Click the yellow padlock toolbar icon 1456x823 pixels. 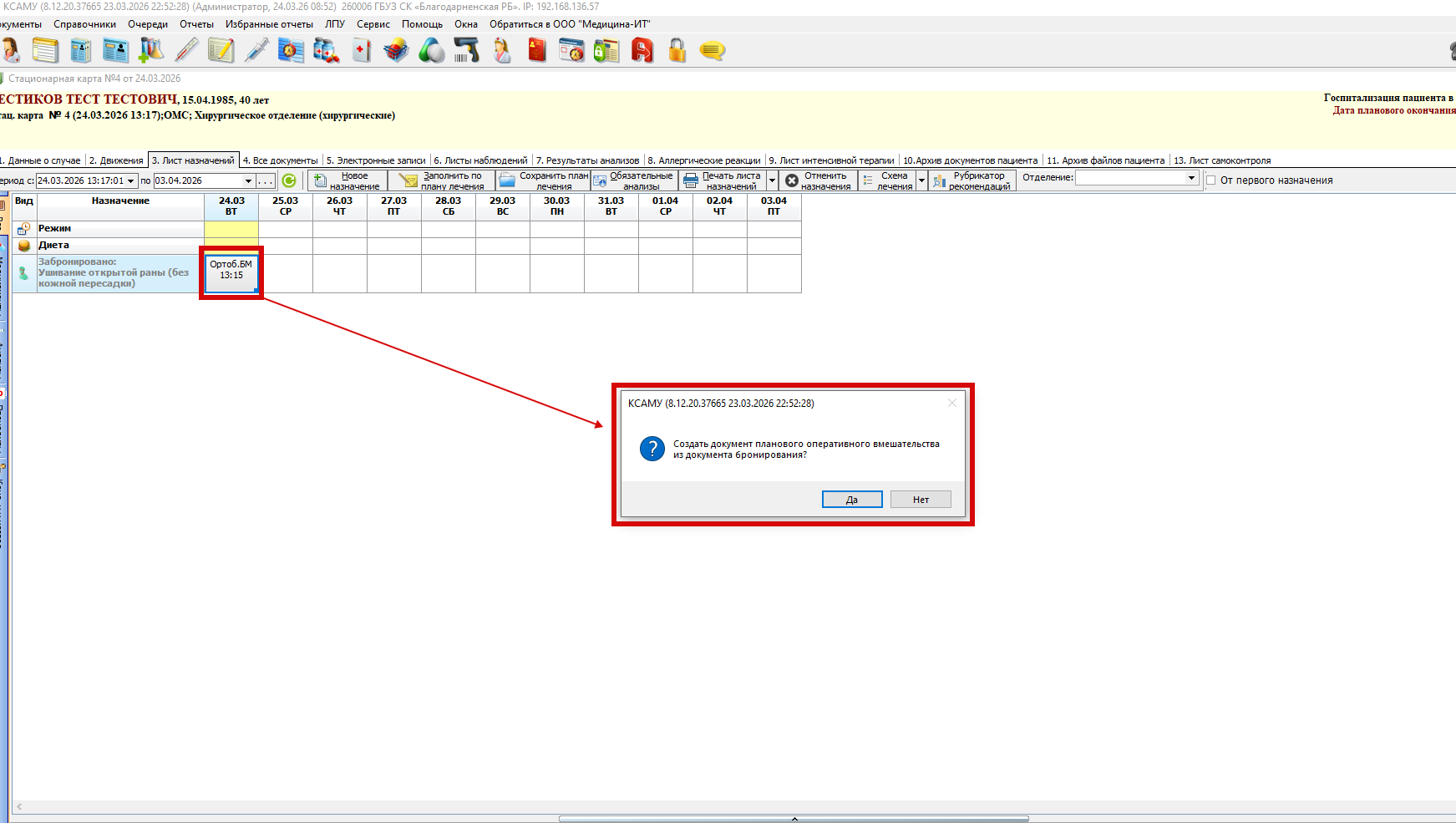[677, 51]
